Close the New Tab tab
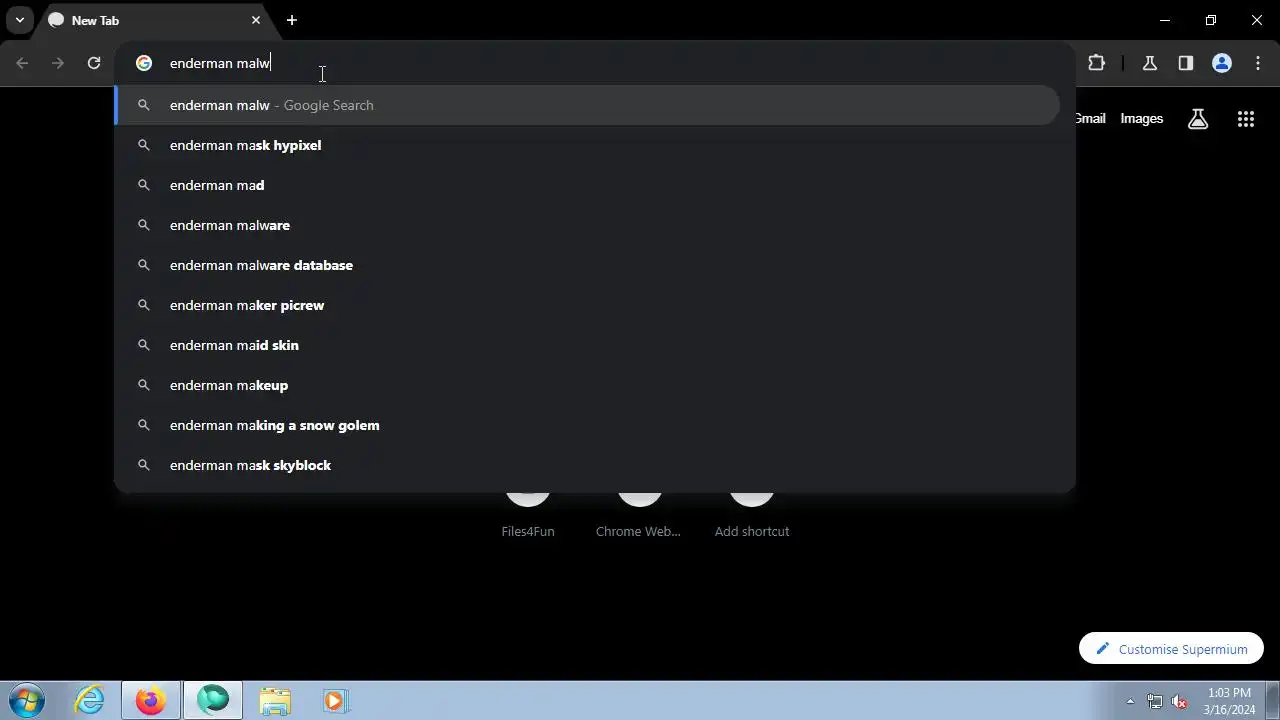The height and width of the screenshot is (720, 1280). 256,20
